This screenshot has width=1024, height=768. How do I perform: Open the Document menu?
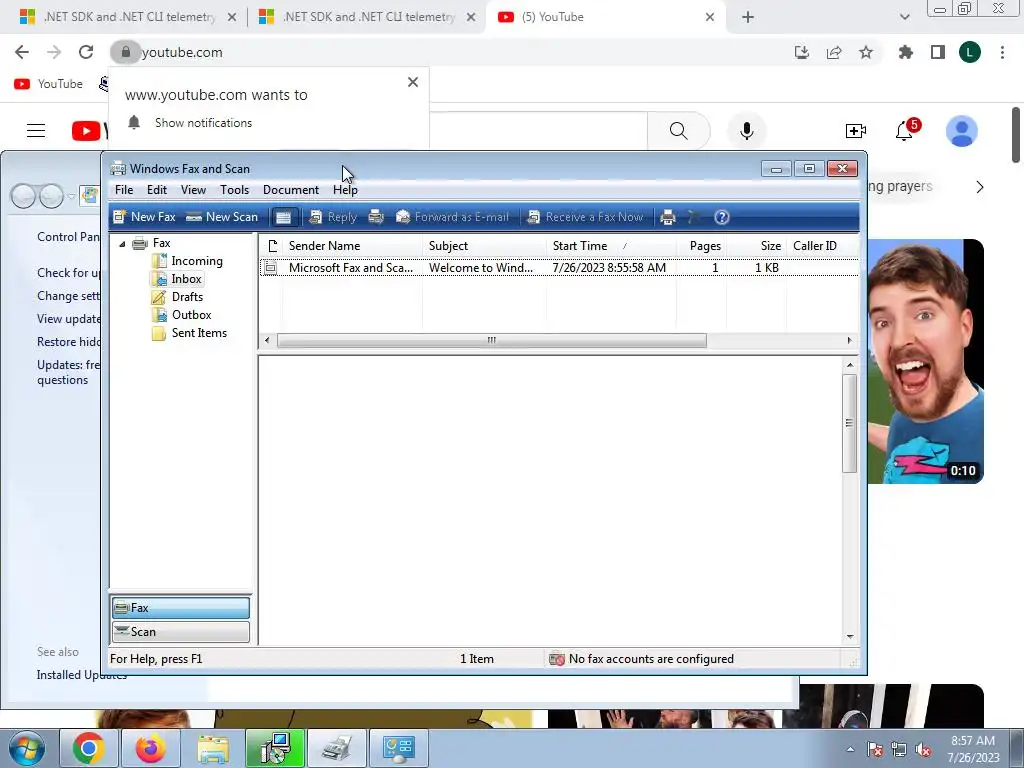[x=291, y=190]
